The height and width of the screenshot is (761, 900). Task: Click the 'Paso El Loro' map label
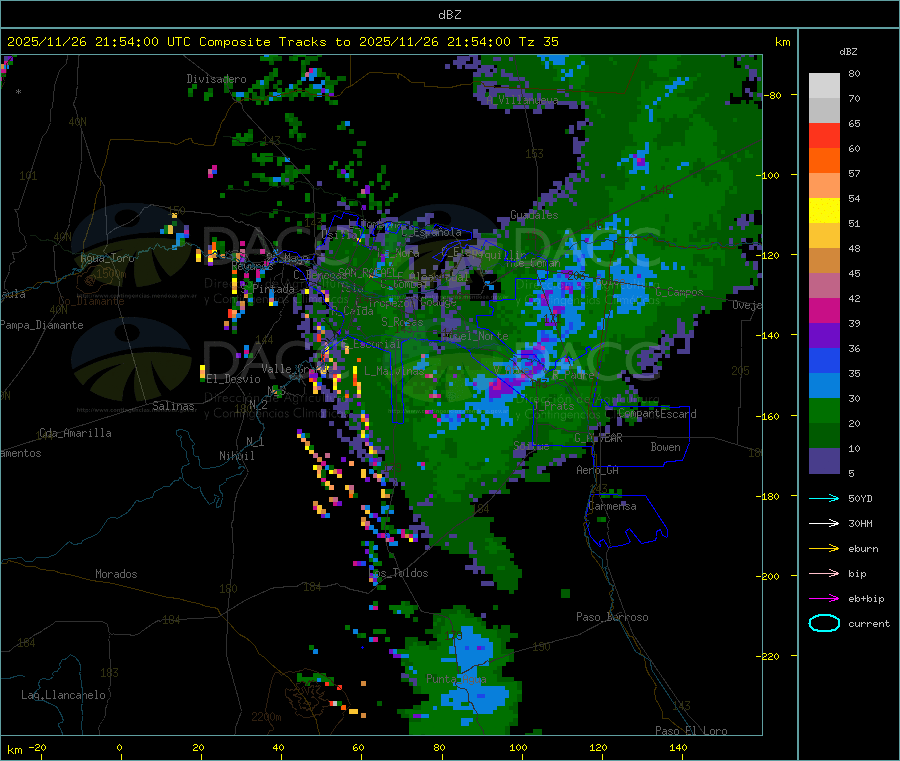coord(691,731)
